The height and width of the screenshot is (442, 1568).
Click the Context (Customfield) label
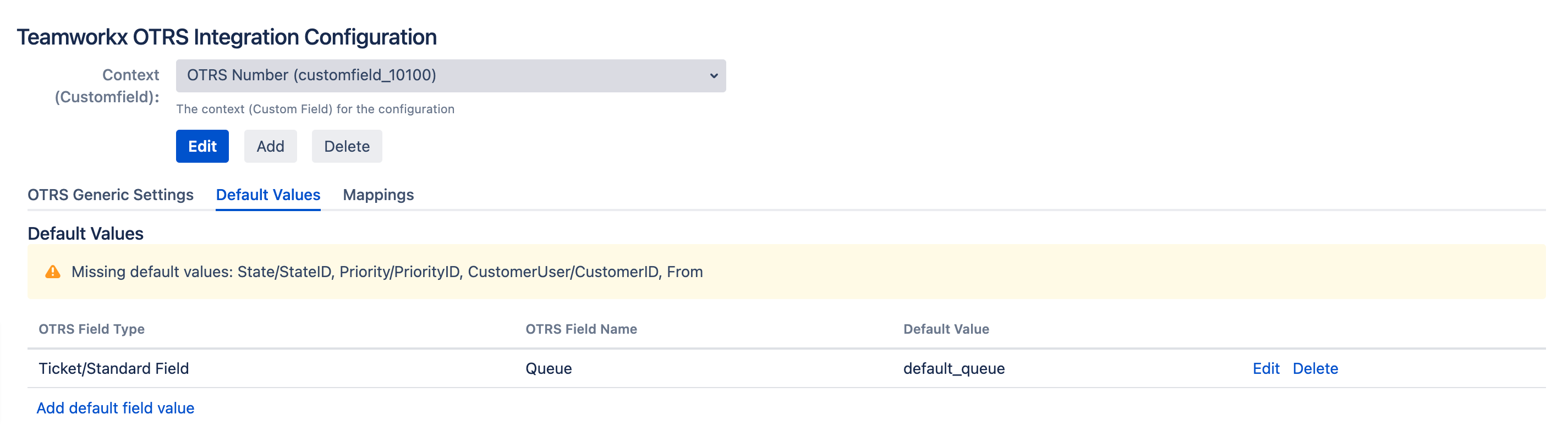tap(107, 86)
